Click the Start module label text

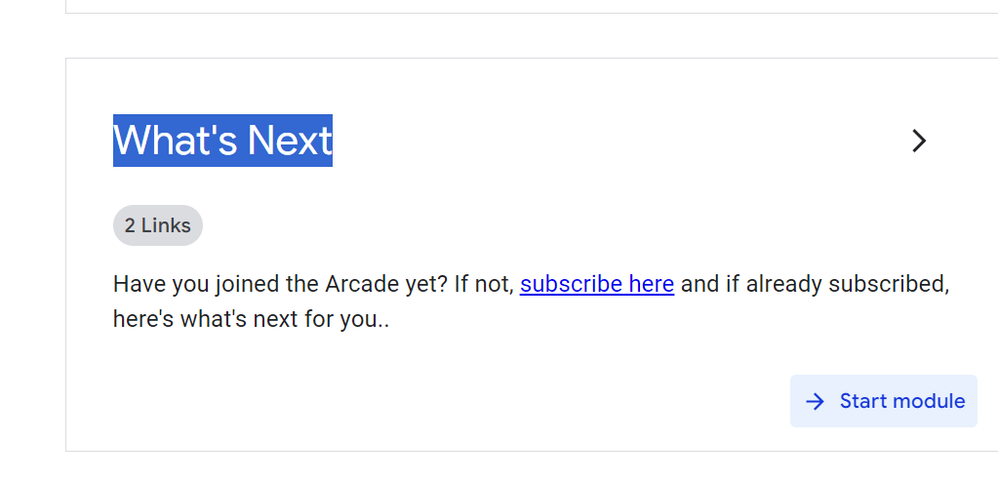(x=903, y=401)
